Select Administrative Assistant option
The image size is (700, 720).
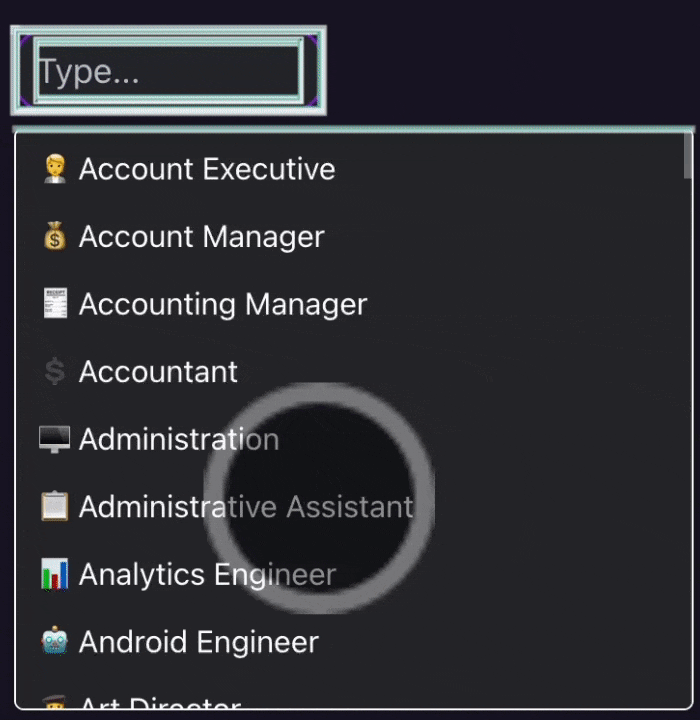pos(246,507)
